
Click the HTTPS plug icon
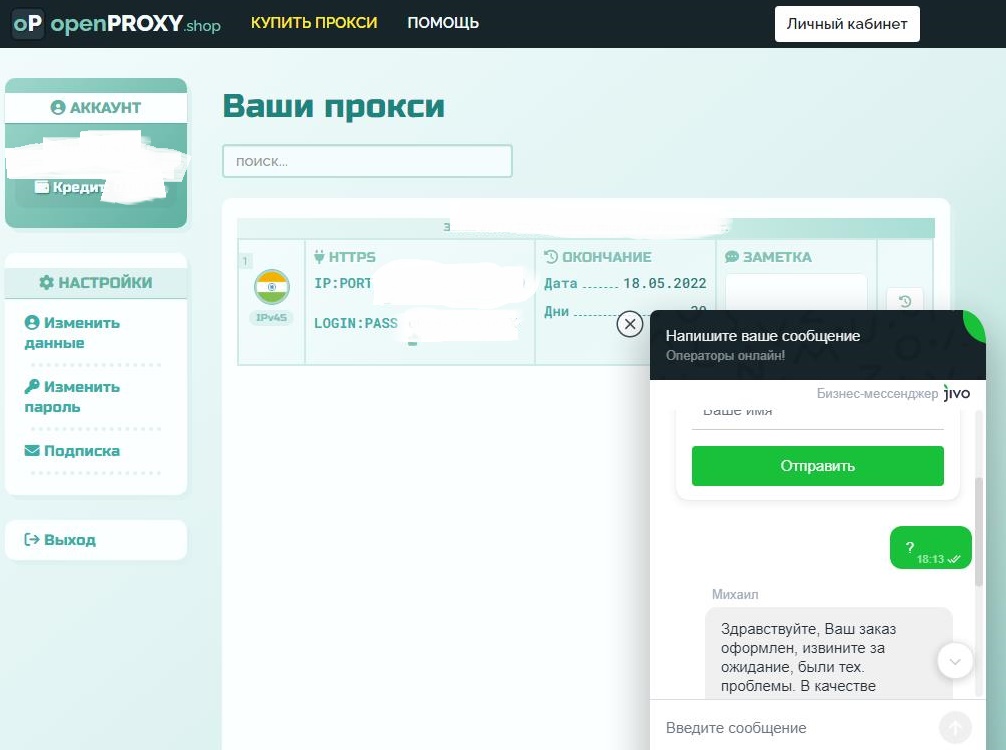click(320, 257)
